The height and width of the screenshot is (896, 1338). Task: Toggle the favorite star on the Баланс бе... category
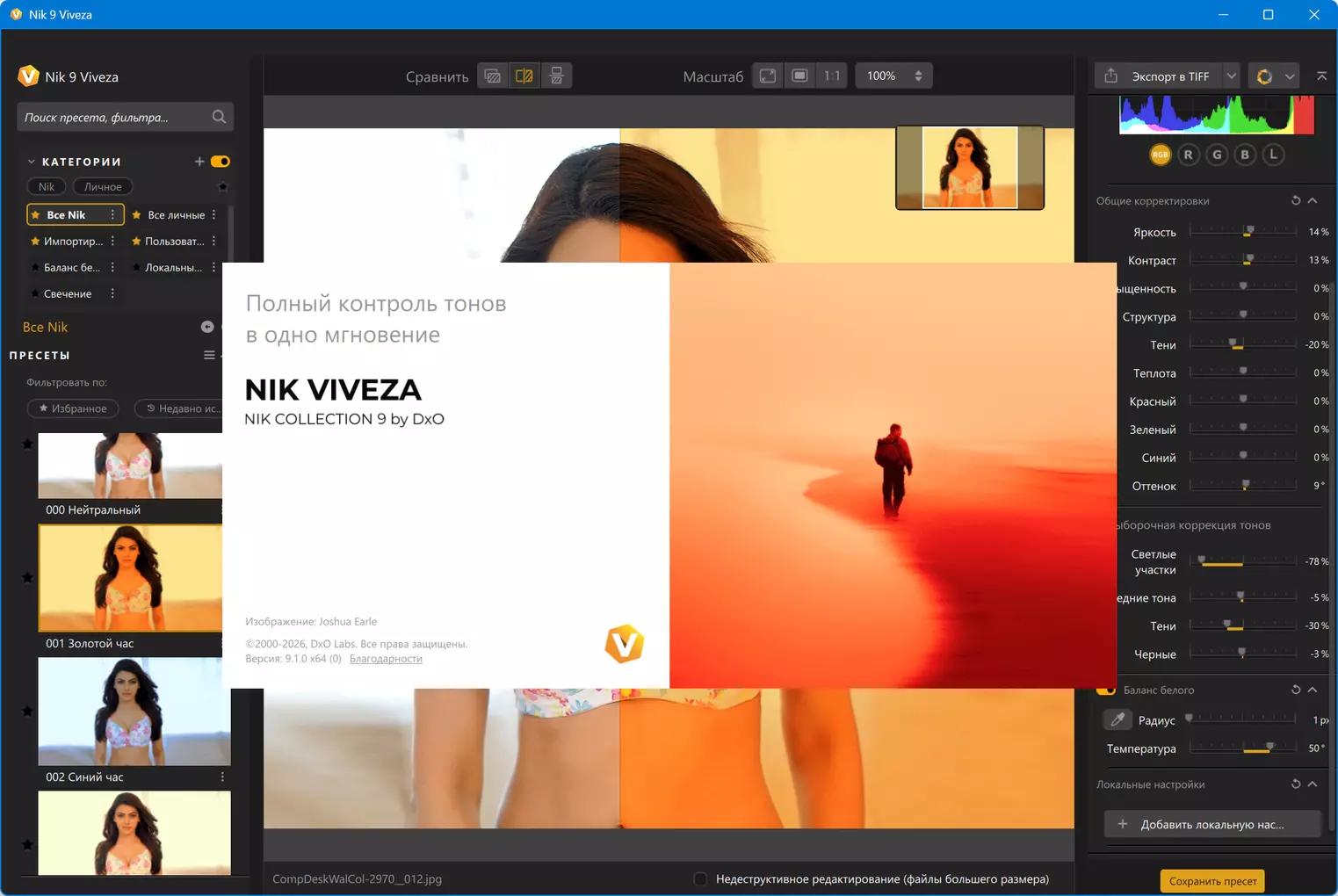point(35,268)
